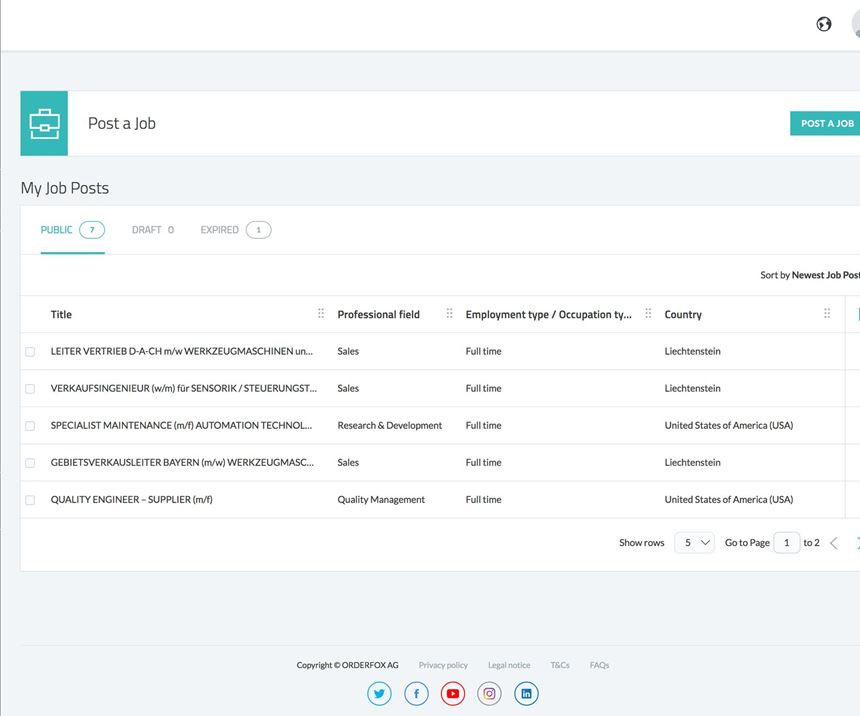The image size is (860, 716).
Task: Grab the Title column drag handle
Action: pyautogui.click(x=321, y=313)
